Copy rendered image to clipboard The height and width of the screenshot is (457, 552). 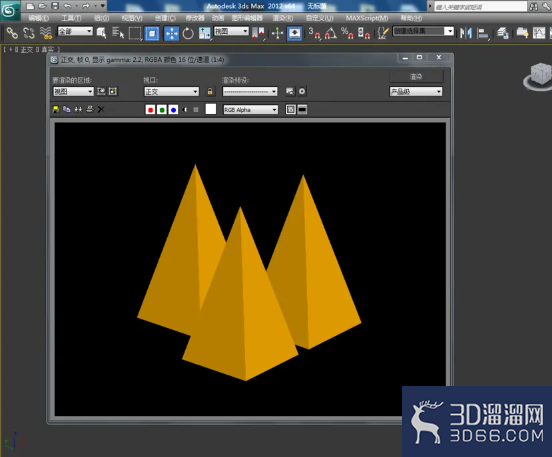pos(67,109)
